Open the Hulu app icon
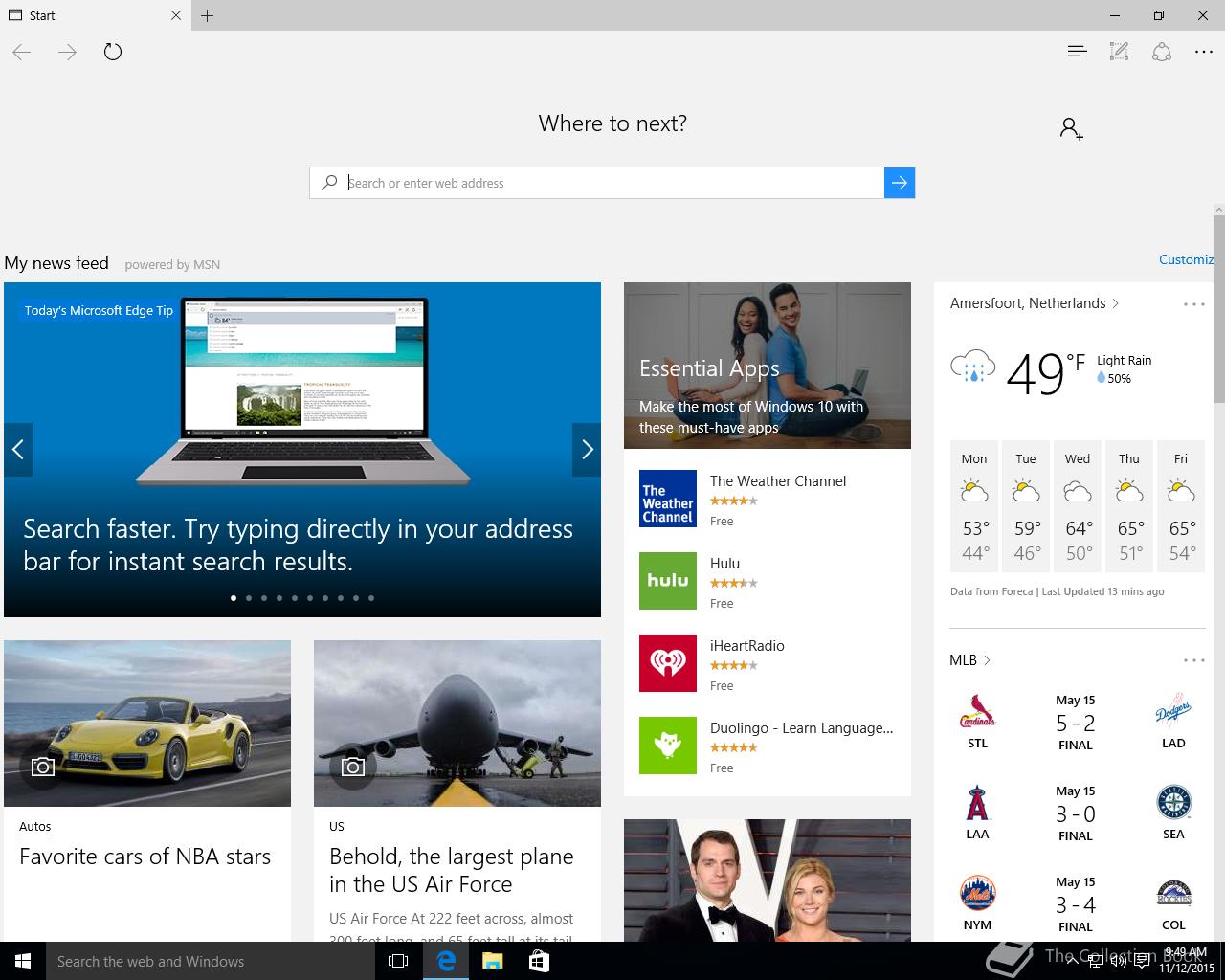 668,581
